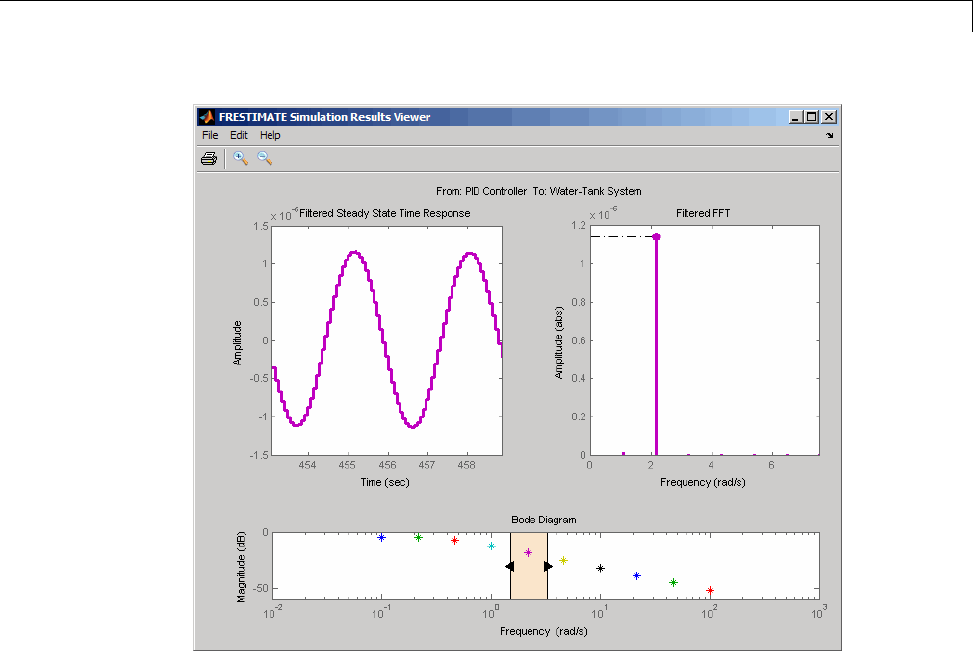Screen dimensions: 973x651
Task: Click the blue Bode point right of the black one
Action: pos(637,576)
